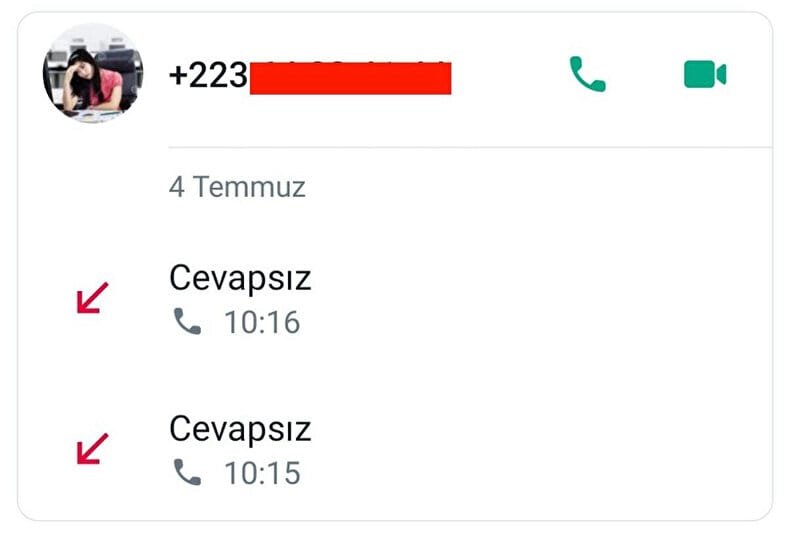The width and height of the screenshot is (789, 533).
Task: Click blank area between call and video icons
Action: 645,74
